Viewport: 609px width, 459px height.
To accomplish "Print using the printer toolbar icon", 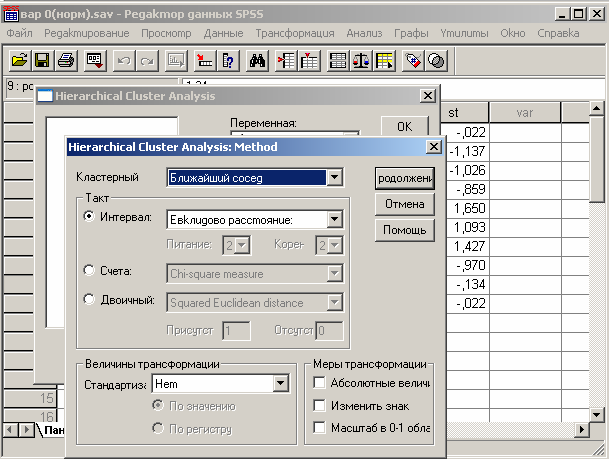I will click(x=66, y=61).
